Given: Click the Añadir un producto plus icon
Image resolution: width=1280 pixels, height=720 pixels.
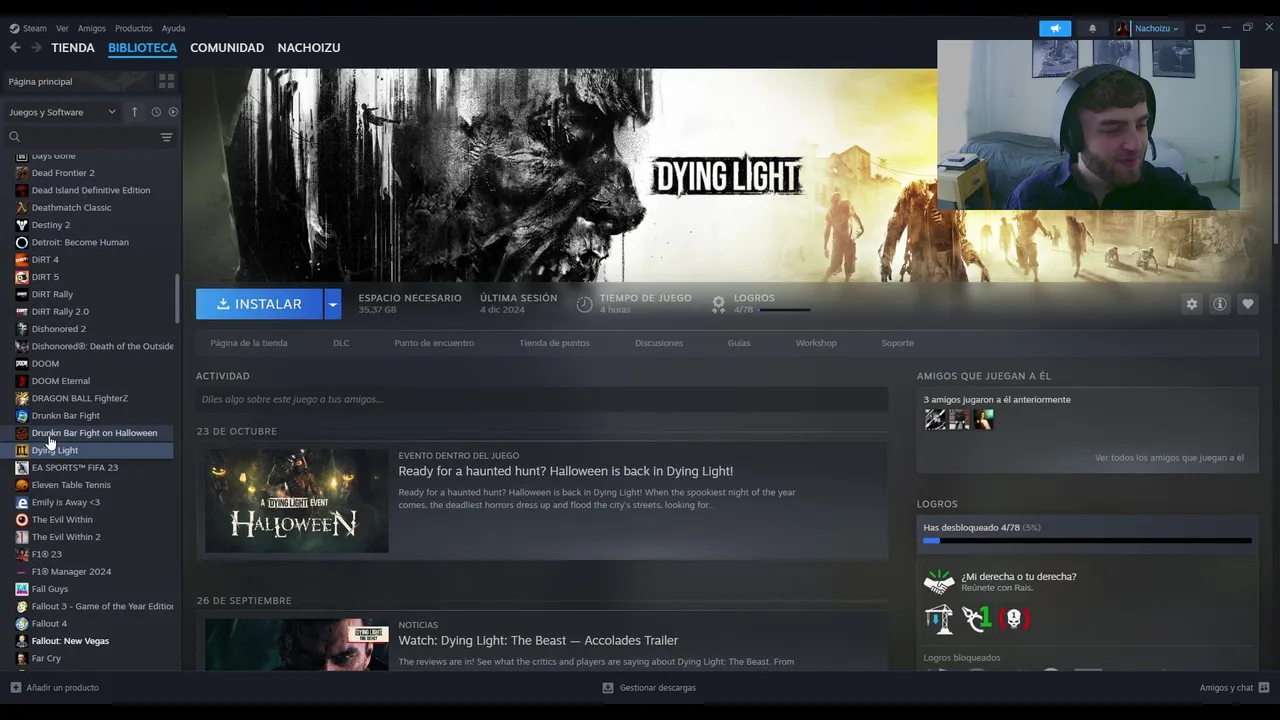Looking at the screenshot, I should [x=15, y=688].
